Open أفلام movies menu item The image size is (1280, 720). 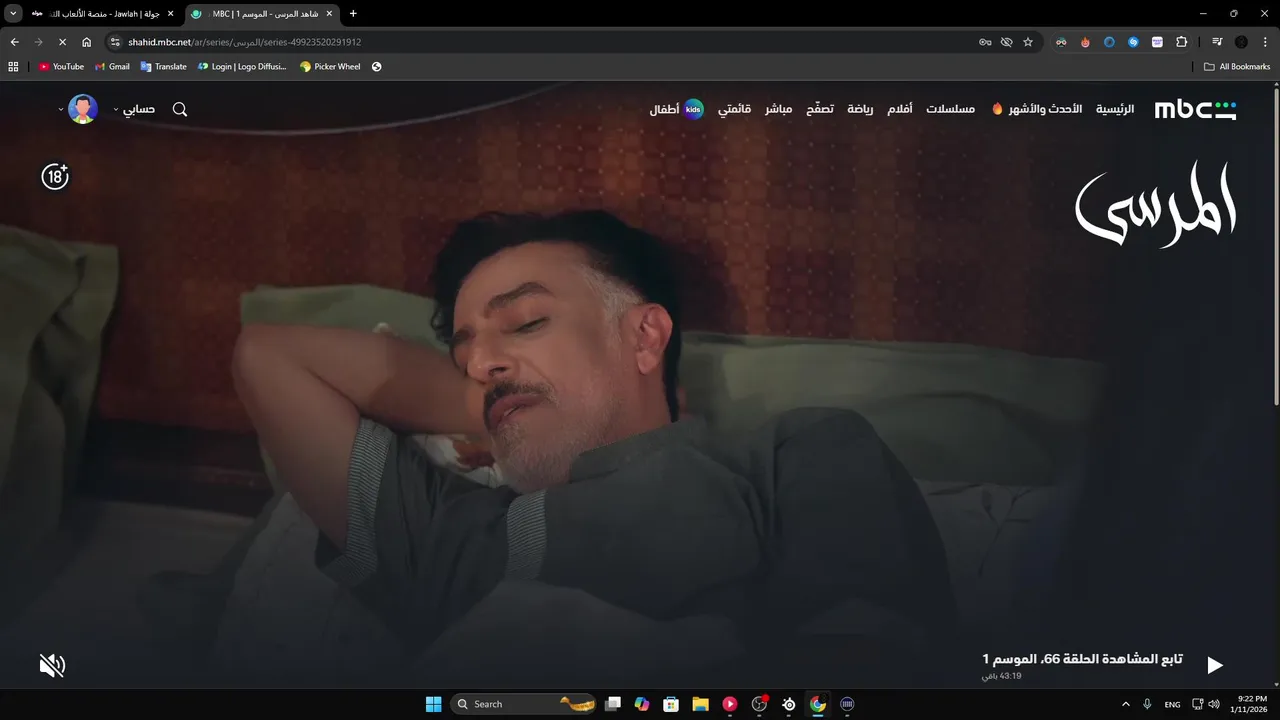[900, 109]
